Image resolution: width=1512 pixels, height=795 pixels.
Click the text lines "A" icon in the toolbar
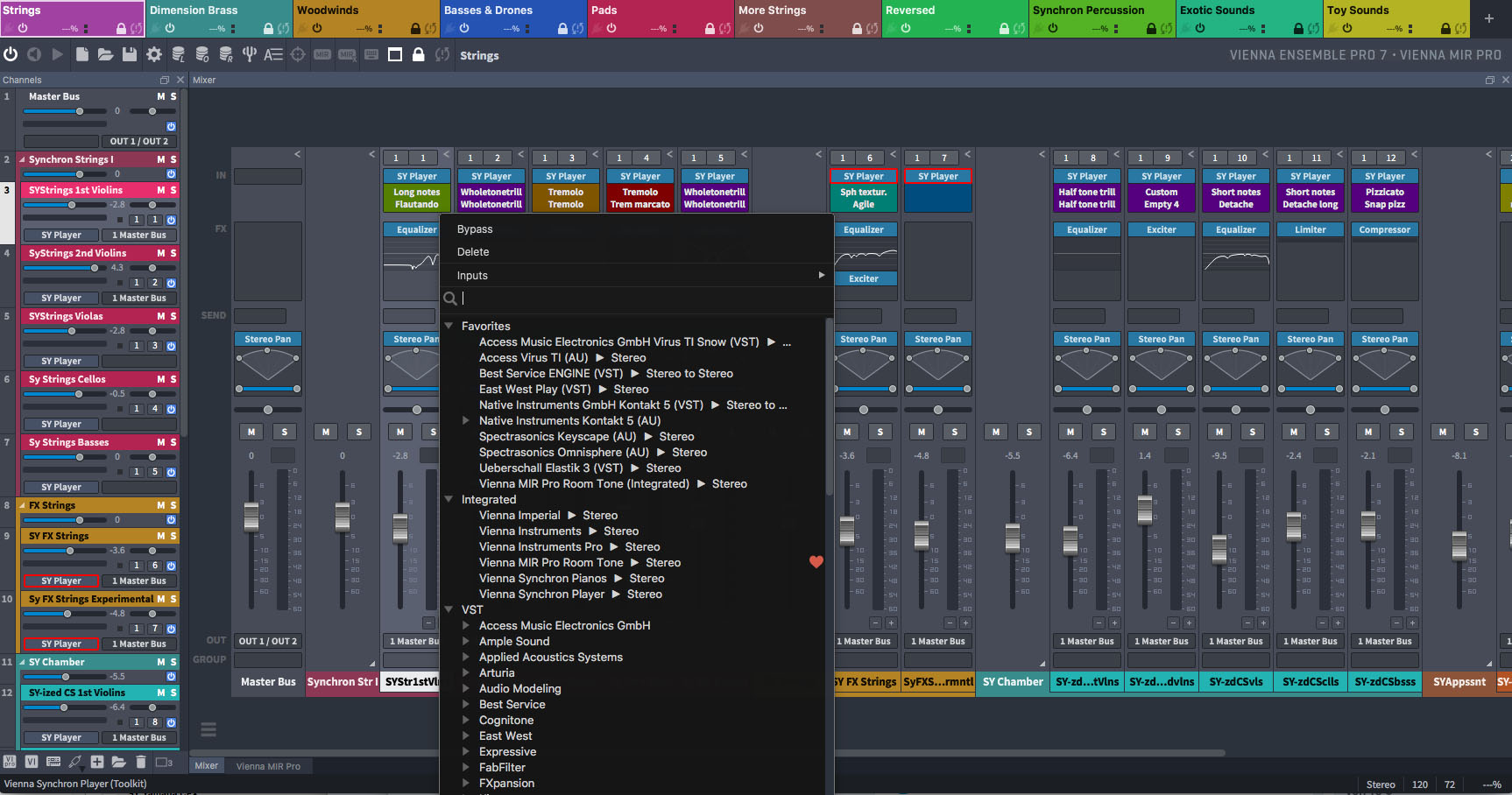(273, 54)
